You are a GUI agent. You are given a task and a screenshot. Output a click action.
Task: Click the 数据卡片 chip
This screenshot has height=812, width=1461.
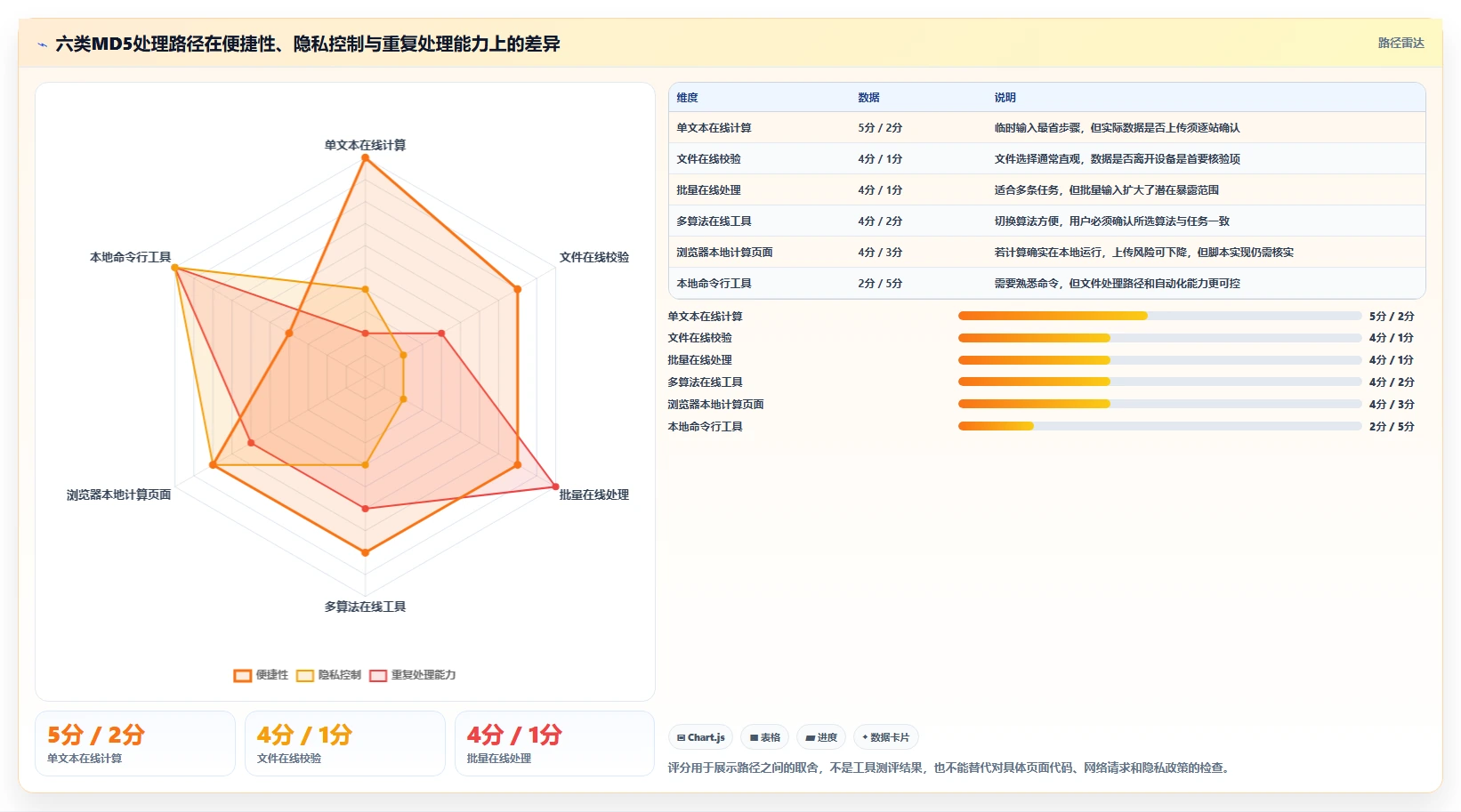(x=886, y=737)
